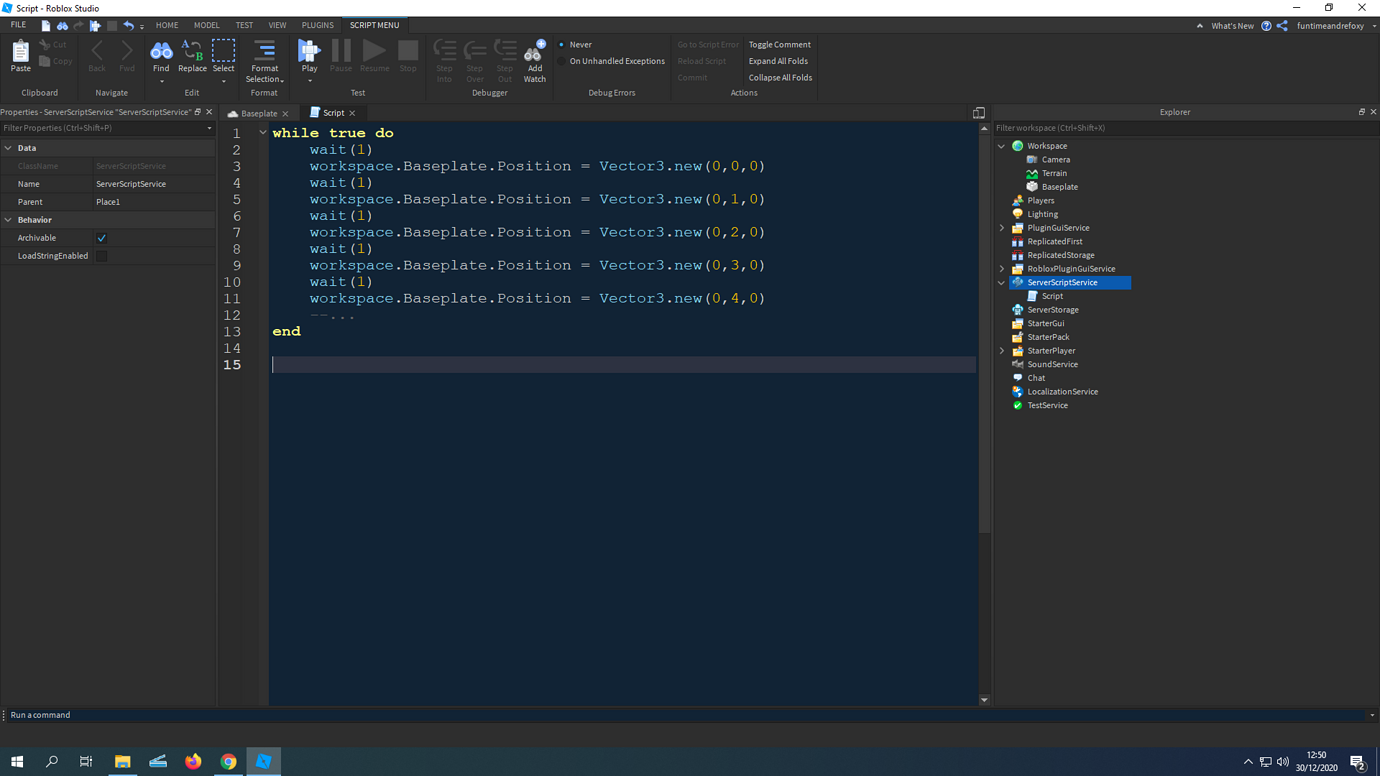The width and height of the screenshot is (1380, 776).
Task: Expand the StarterPlayer tree item
Action: pyautogui.click(x=1001, y=350)
